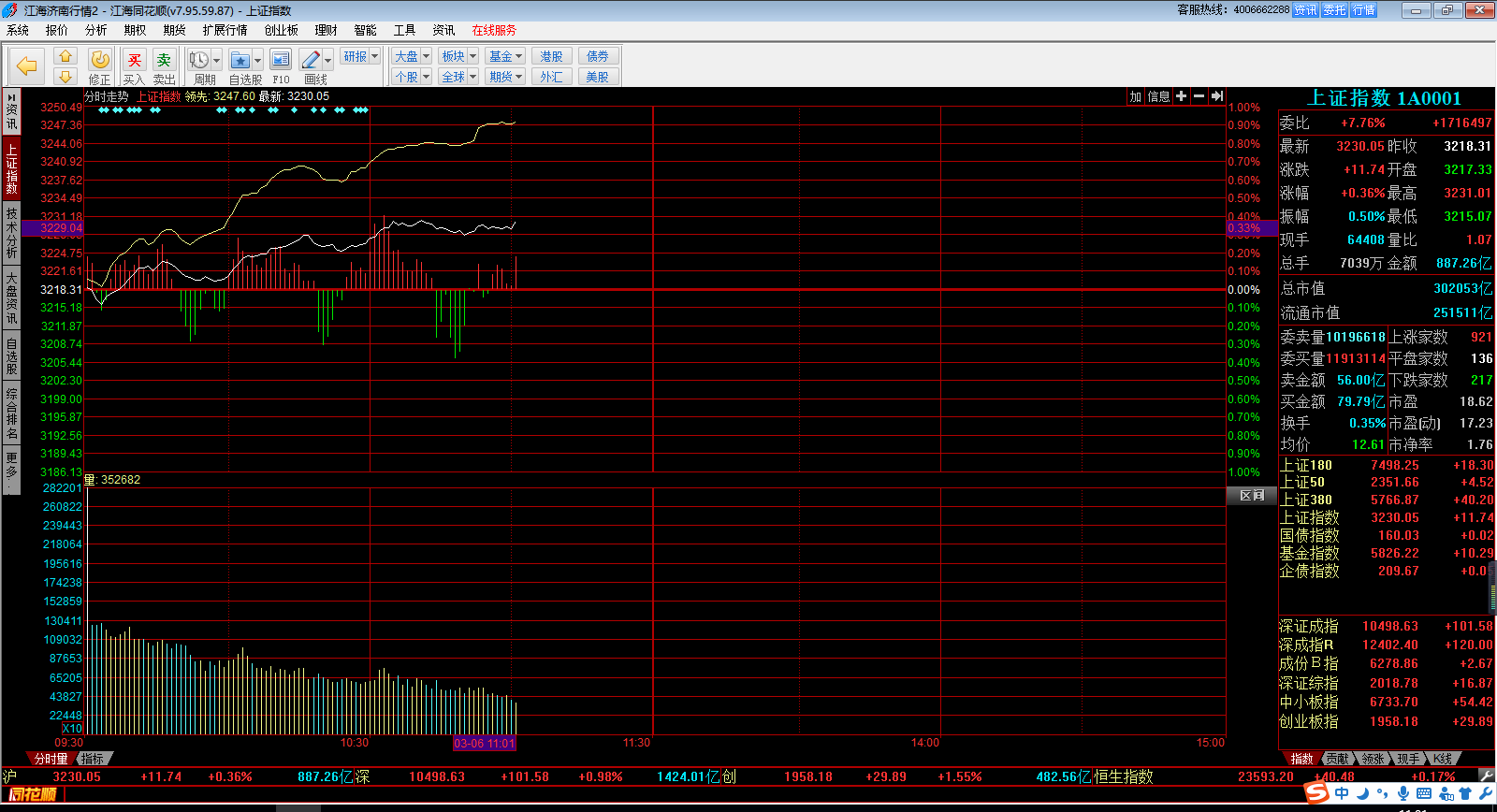Click the 港股 button
Viewport: 1497px width, 812px height.
551,56
